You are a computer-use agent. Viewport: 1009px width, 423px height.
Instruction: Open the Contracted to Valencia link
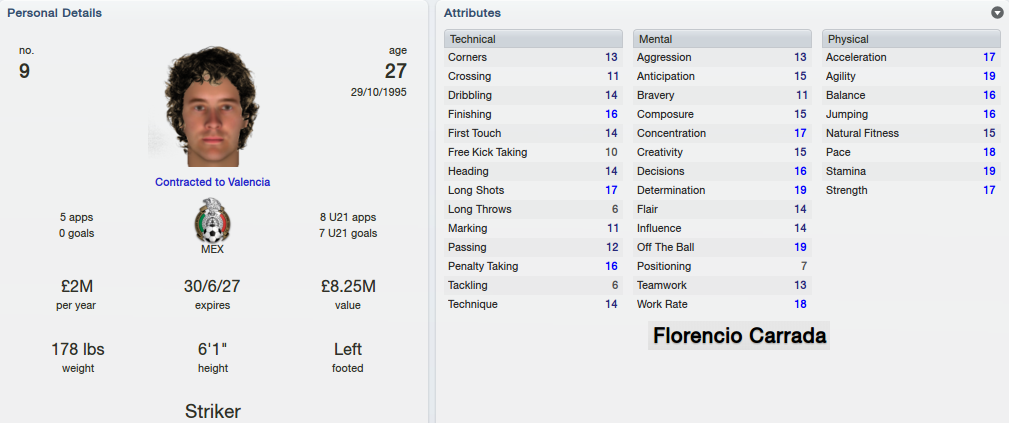point(212,182)
